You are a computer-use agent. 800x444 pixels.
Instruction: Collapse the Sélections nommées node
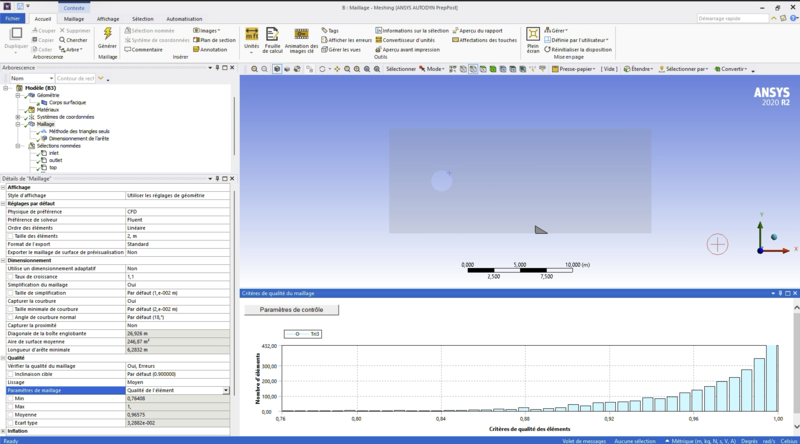pos(17,146)
